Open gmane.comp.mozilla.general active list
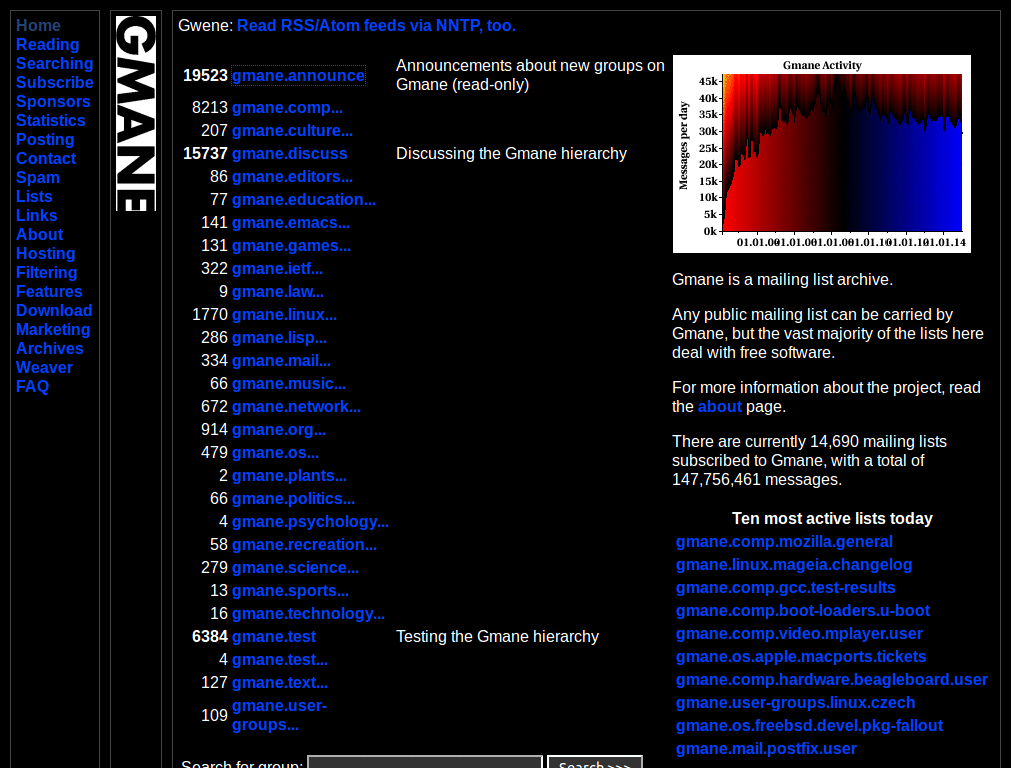The width and height of the screenshot is (1024, 768). (784, 542)
